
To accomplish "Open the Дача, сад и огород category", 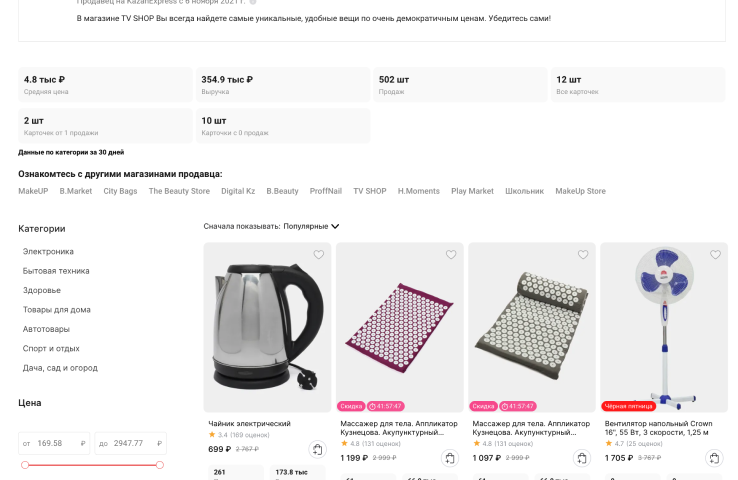I will (60, 368).
